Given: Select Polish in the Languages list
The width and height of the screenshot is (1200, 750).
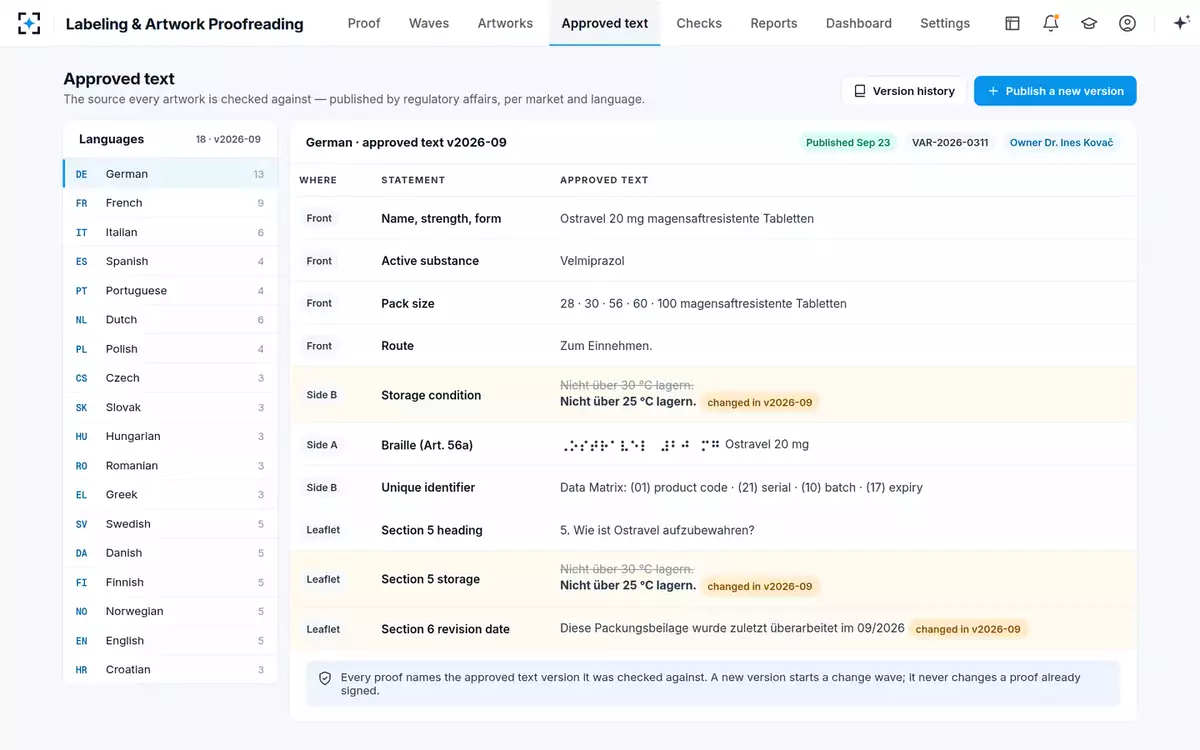Looking at the screenshot, I should click(170, 349).
